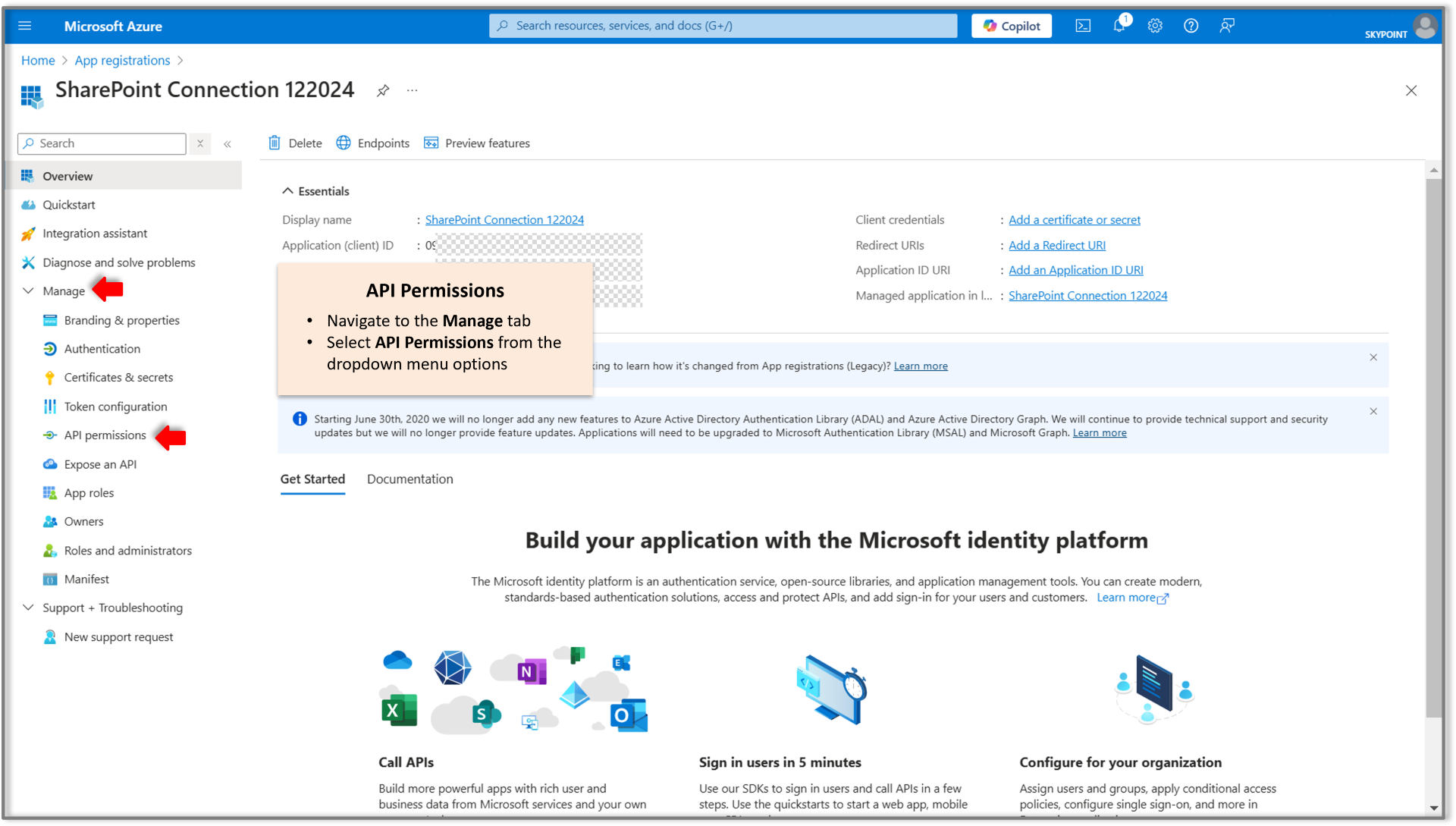Clear the sidebar search with X
1456x826 pixels.
point(200,143)
